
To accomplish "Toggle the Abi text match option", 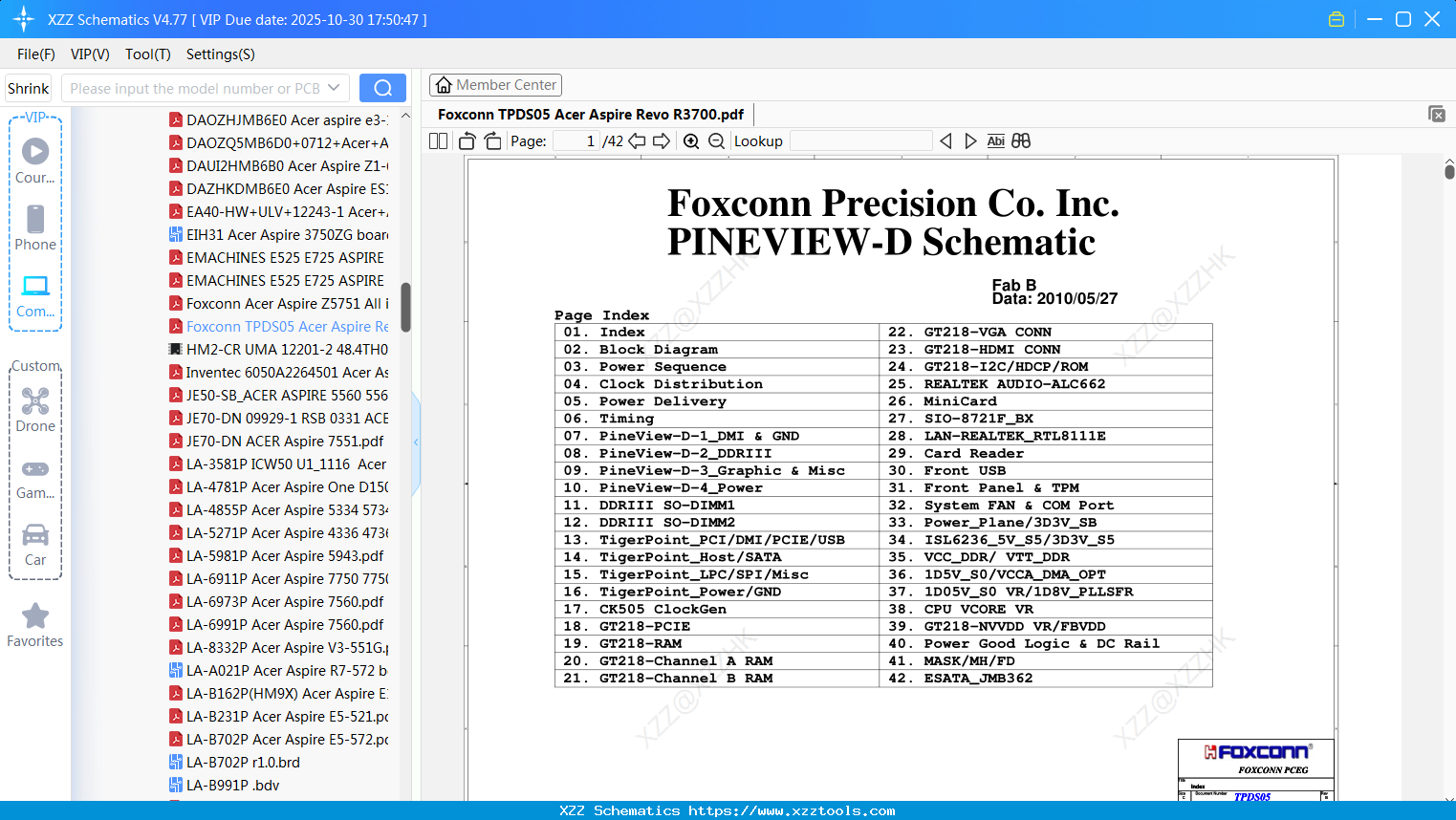I will (995, 141).
